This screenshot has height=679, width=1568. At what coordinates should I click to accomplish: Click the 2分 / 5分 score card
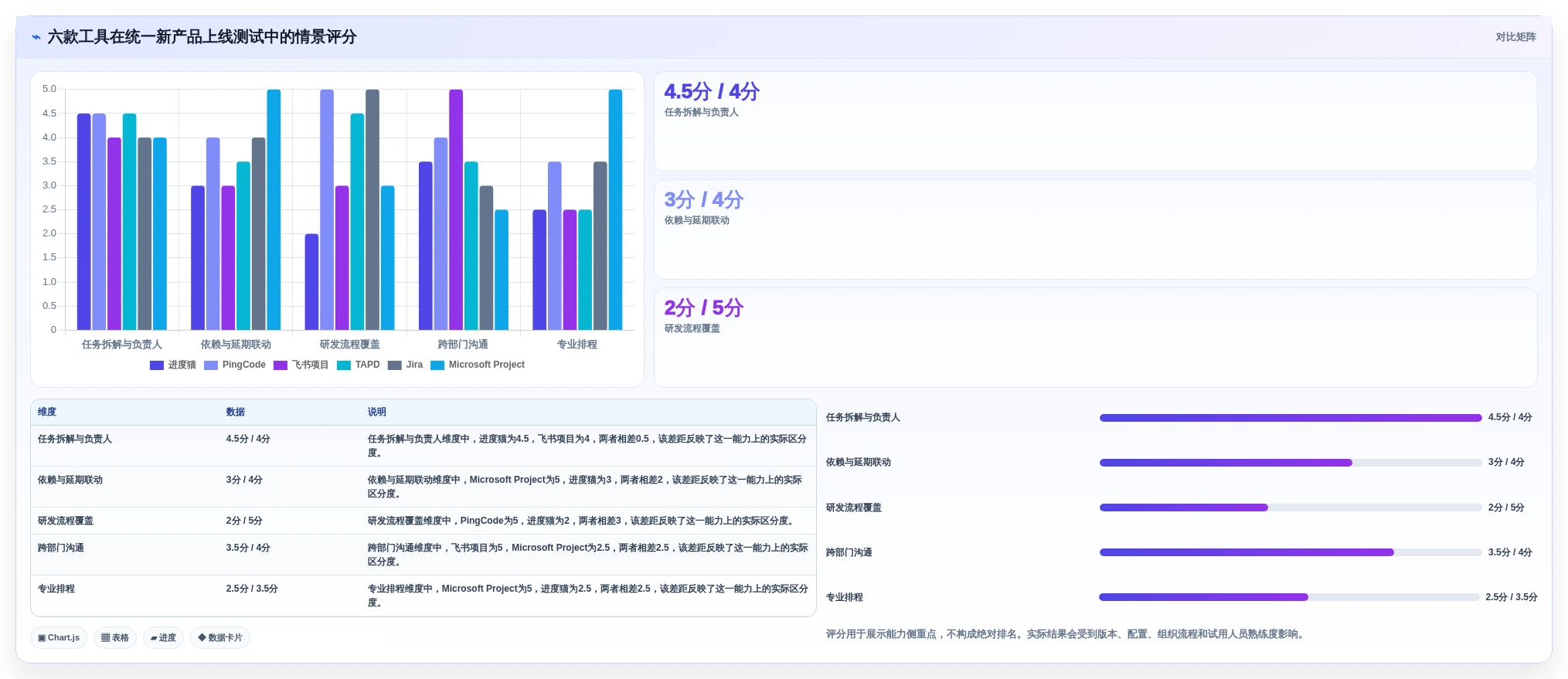[x=1096, y=338]
